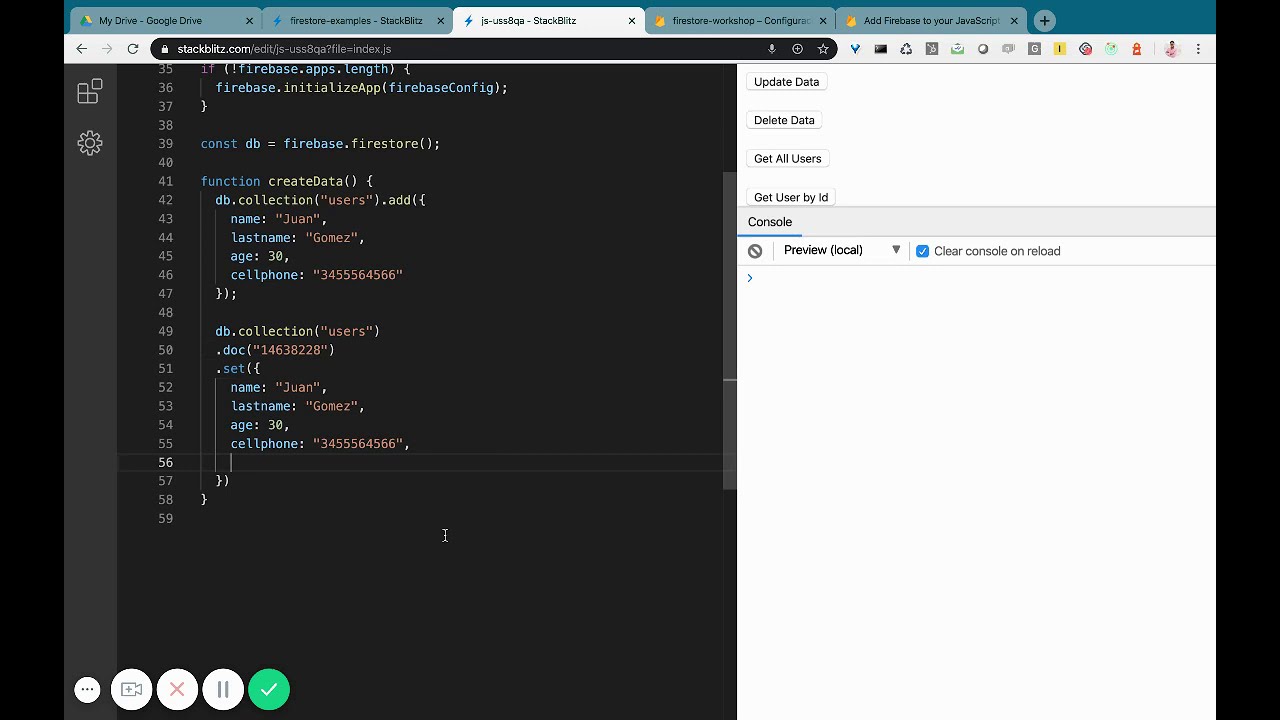Switch to Add Firebase to your JavaScript tab
Image resolution: width=1280 pixels, height=720 pixels.
[931, 20]
